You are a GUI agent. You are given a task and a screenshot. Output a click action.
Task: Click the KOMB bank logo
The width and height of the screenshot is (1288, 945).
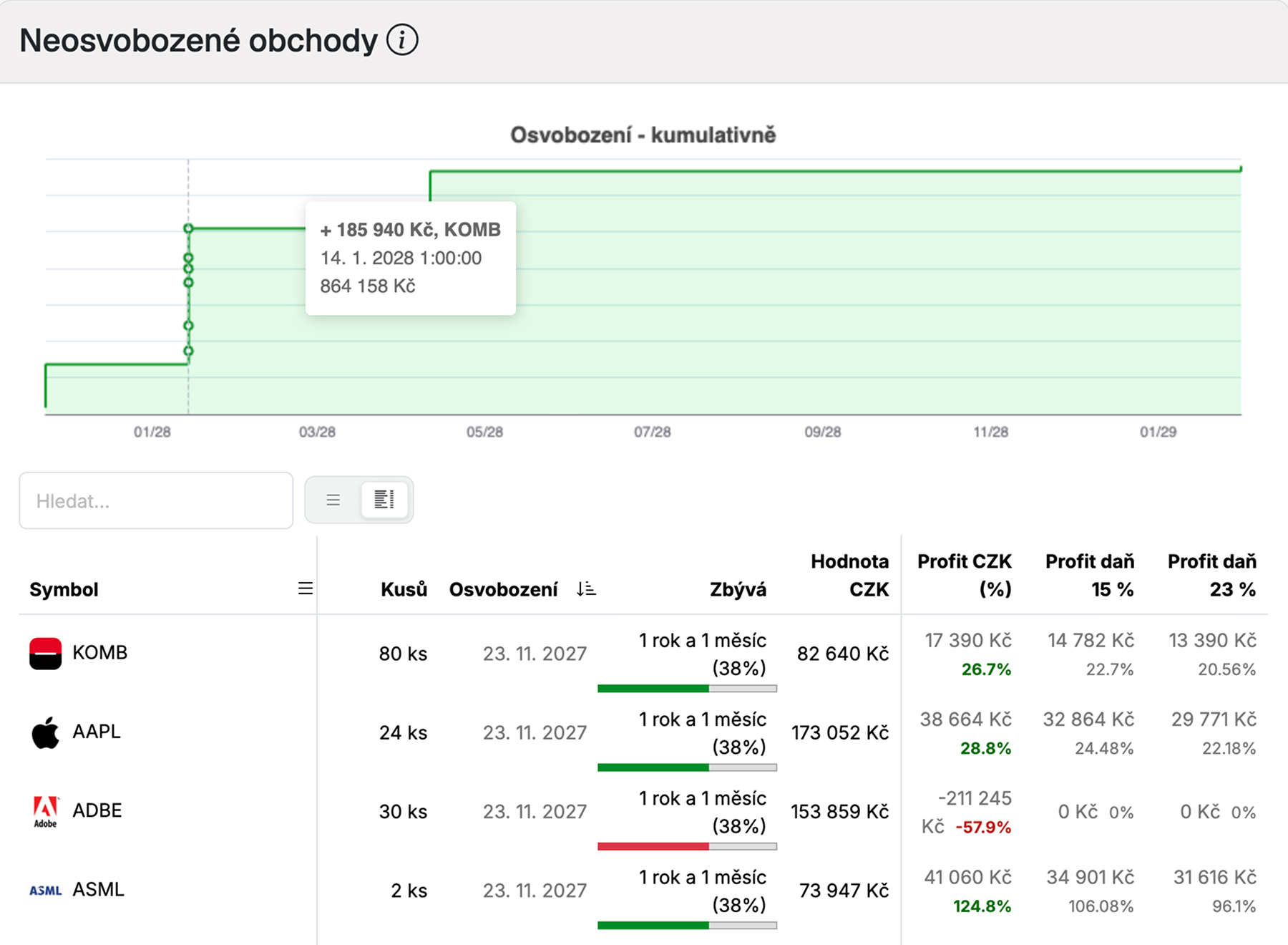45,653
